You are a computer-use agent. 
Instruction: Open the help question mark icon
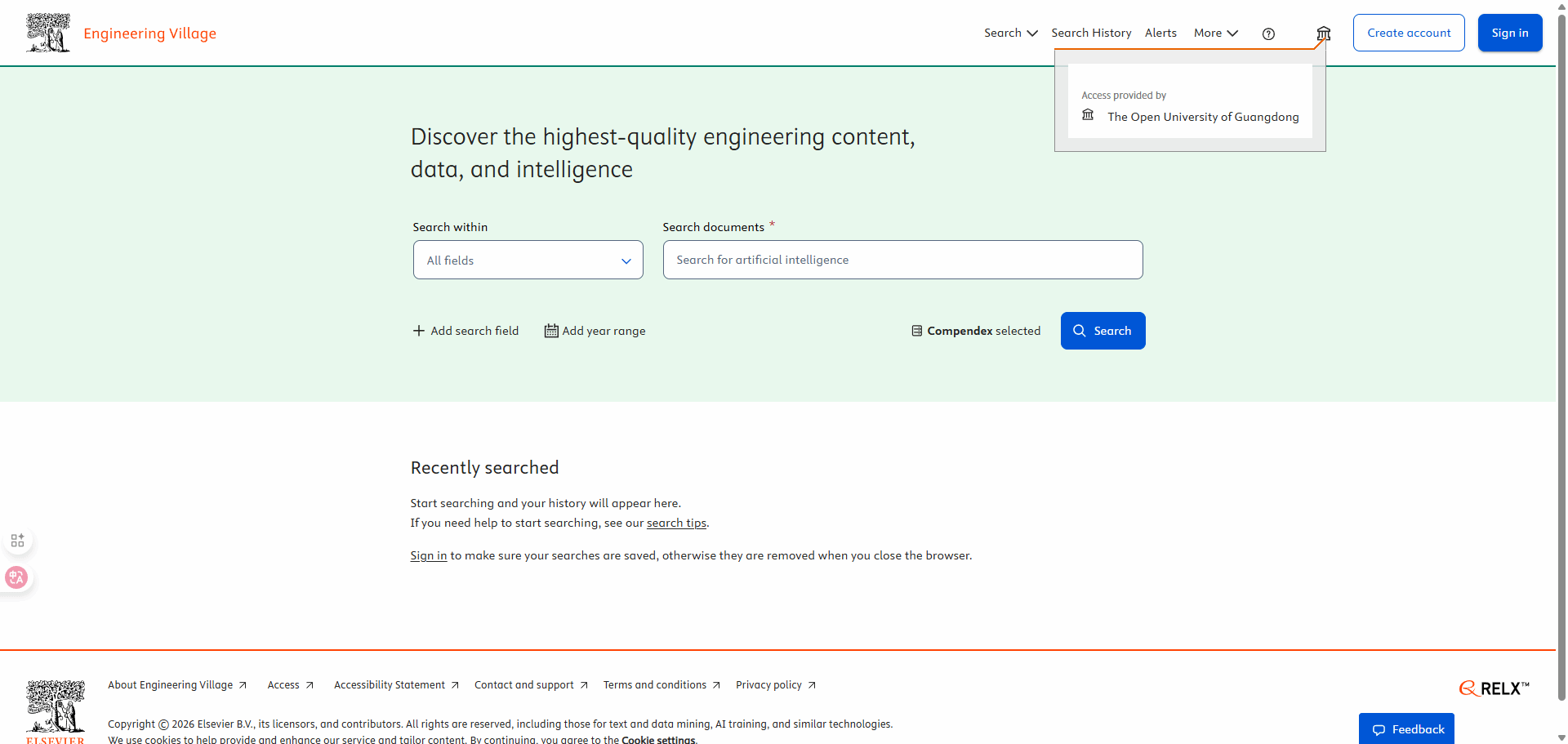1268,33
